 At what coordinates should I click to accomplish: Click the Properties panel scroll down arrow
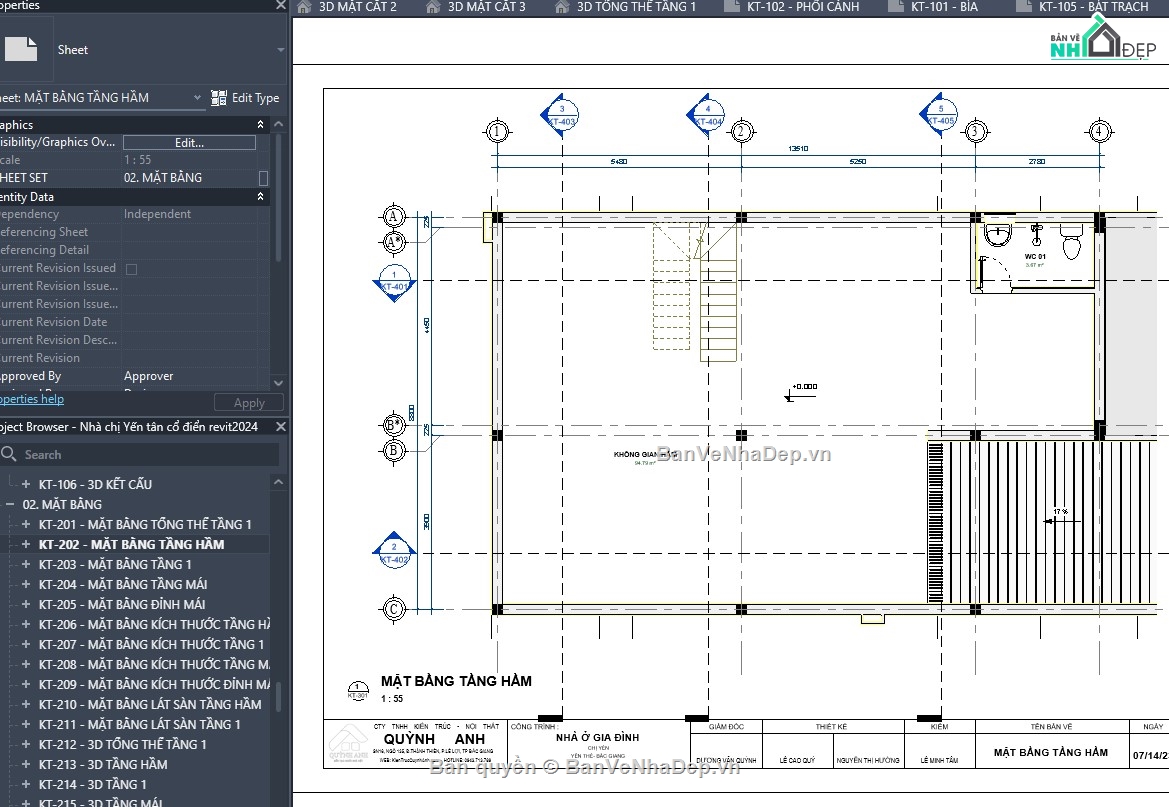pyautogui.click(x=279, y=383)
